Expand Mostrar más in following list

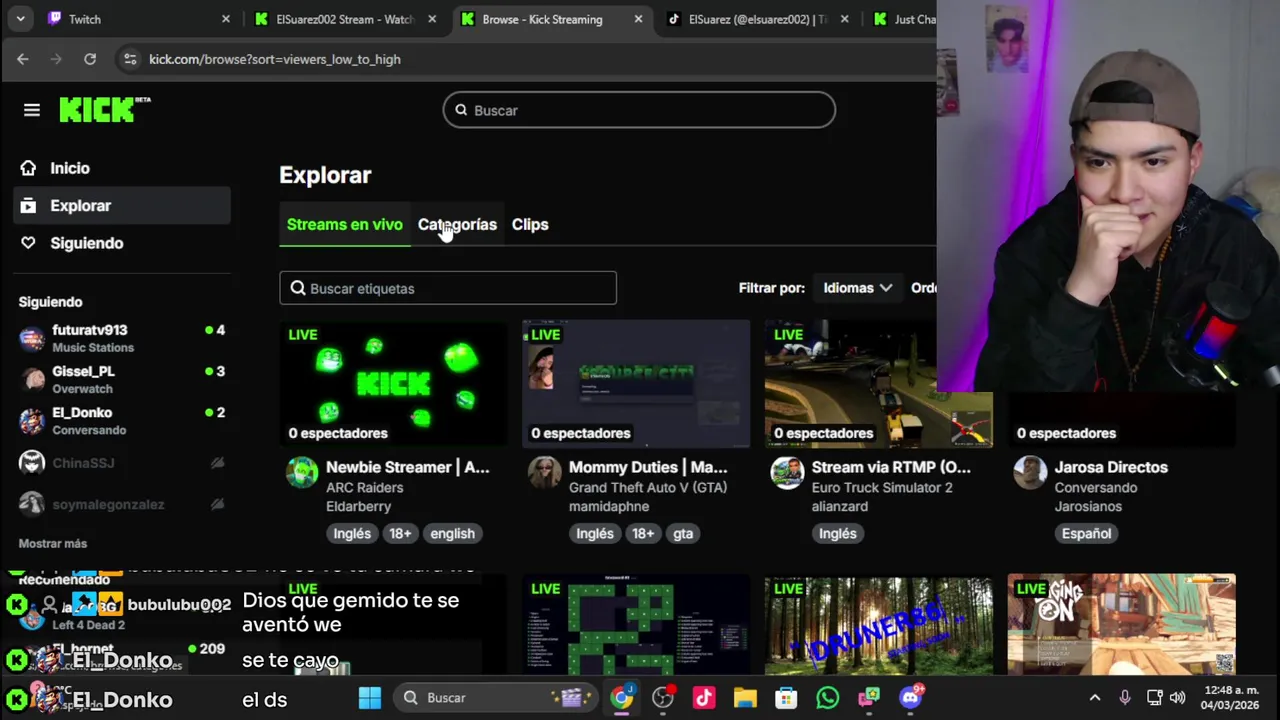[x=53, y=543]
